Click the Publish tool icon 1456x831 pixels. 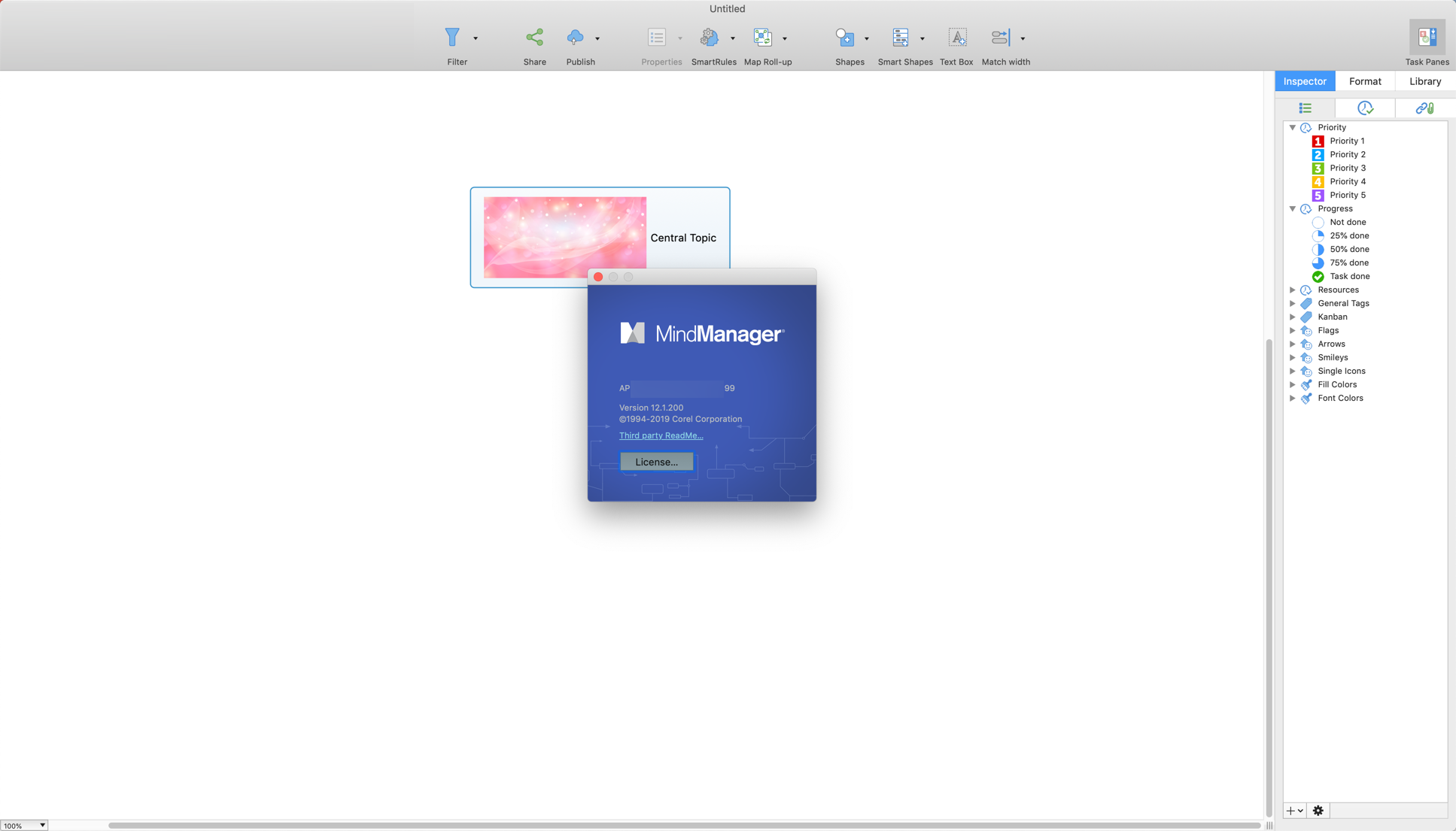pyautogui.click(x=575, y=37)
